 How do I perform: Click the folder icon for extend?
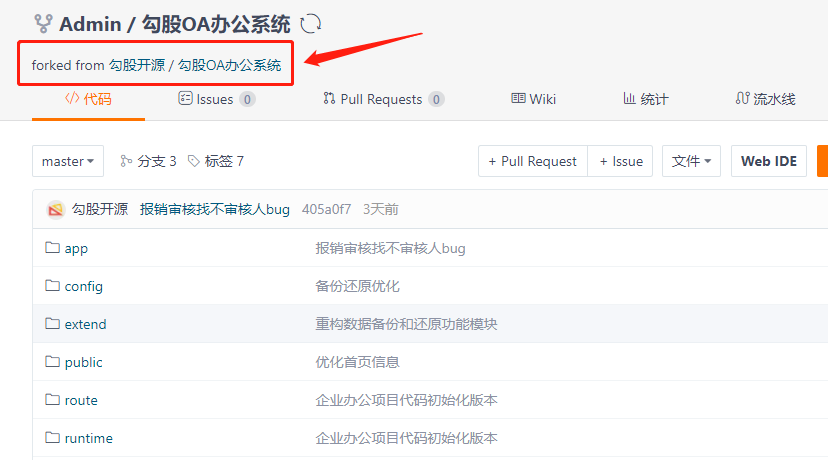pyautogui.click(x=52, y=323)
